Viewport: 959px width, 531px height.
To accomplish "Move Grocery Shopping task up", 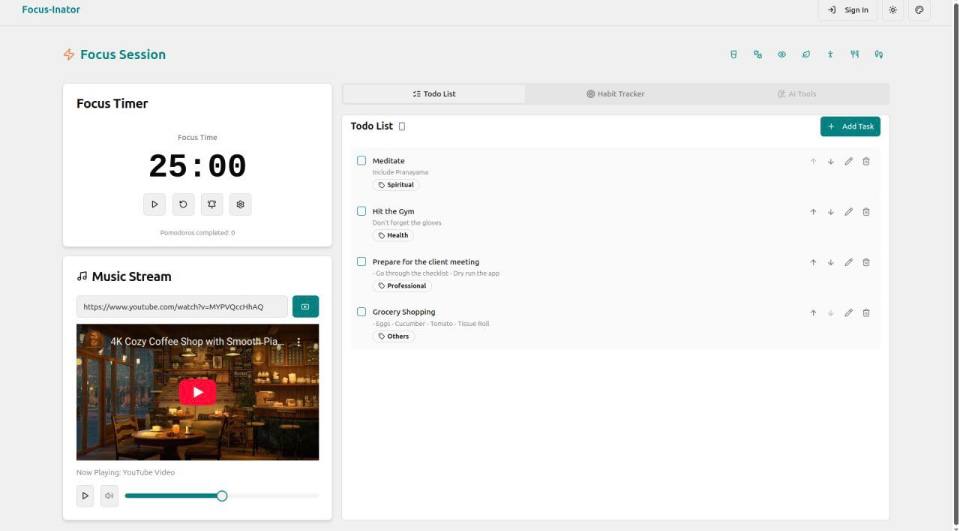I will point(813,313).
